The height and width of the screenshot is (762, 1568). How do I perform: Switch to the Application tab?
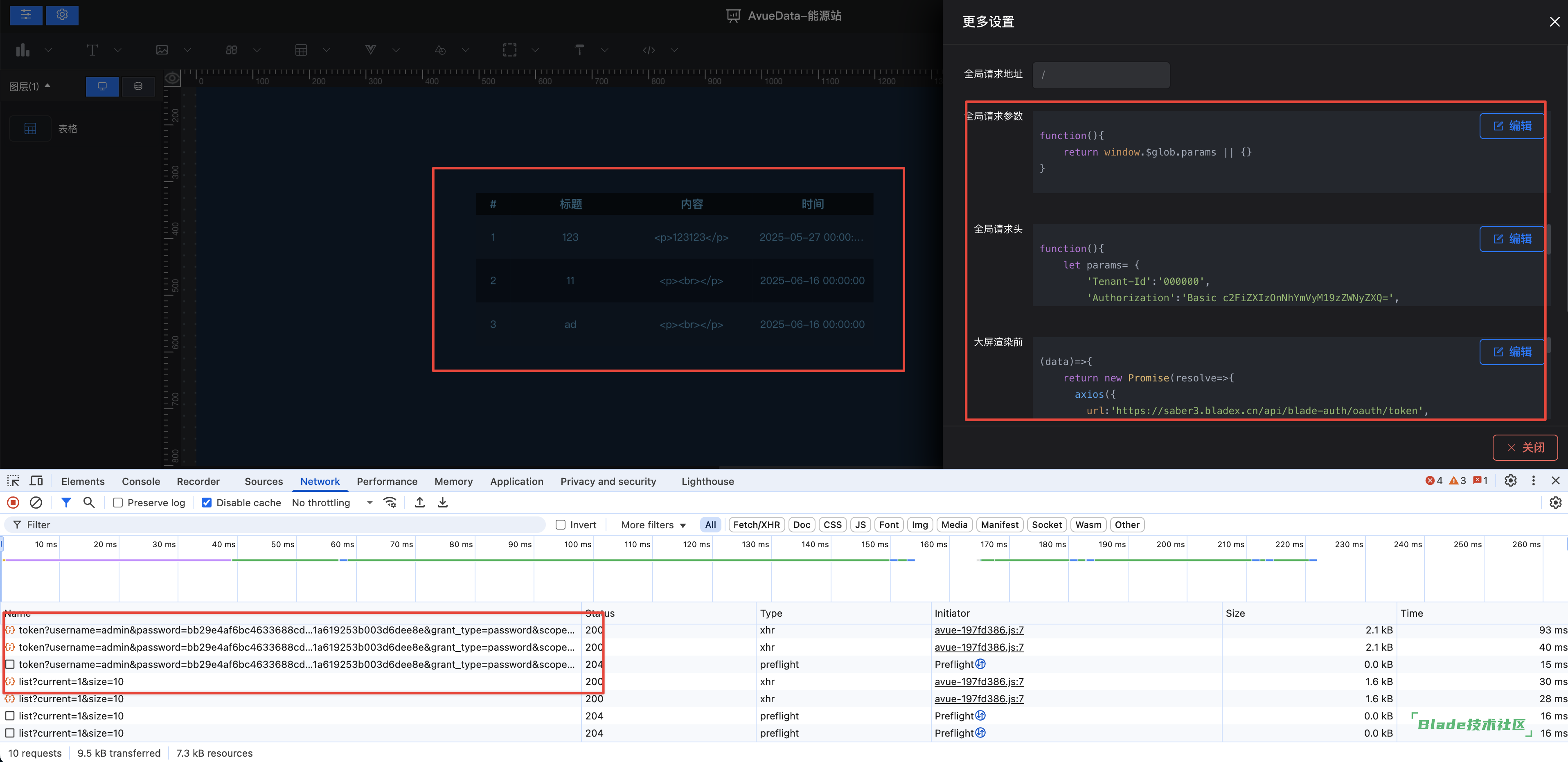[x=517, y=481]
